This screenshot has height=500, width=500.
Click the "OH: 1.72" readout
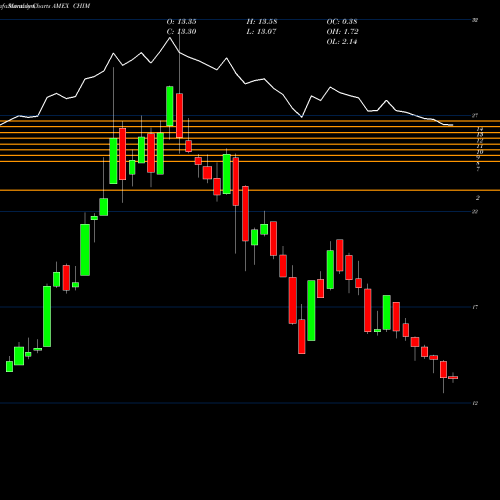pos(342,32)
